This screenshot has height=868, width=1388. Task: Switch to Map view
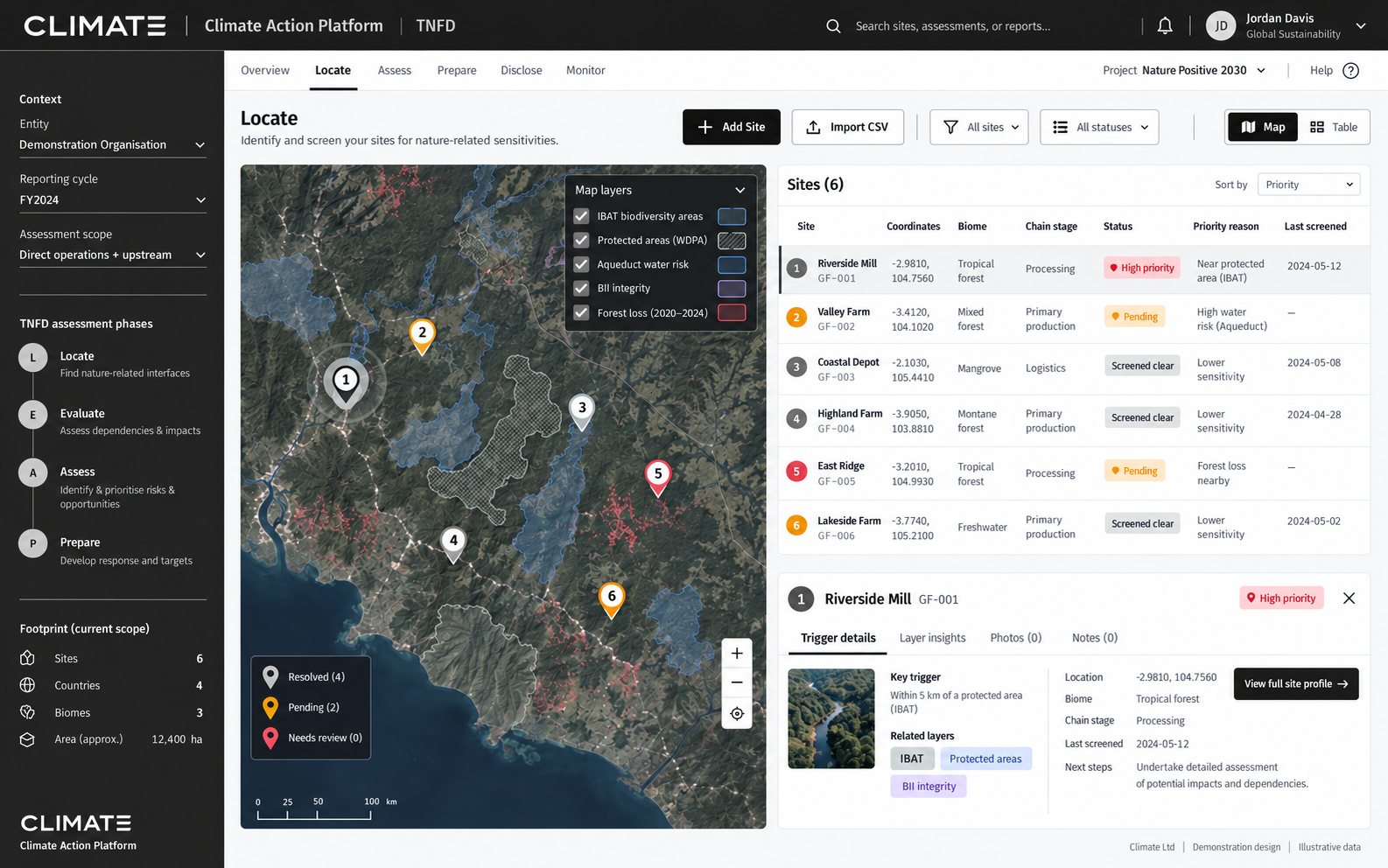[x=1263, y=127]
